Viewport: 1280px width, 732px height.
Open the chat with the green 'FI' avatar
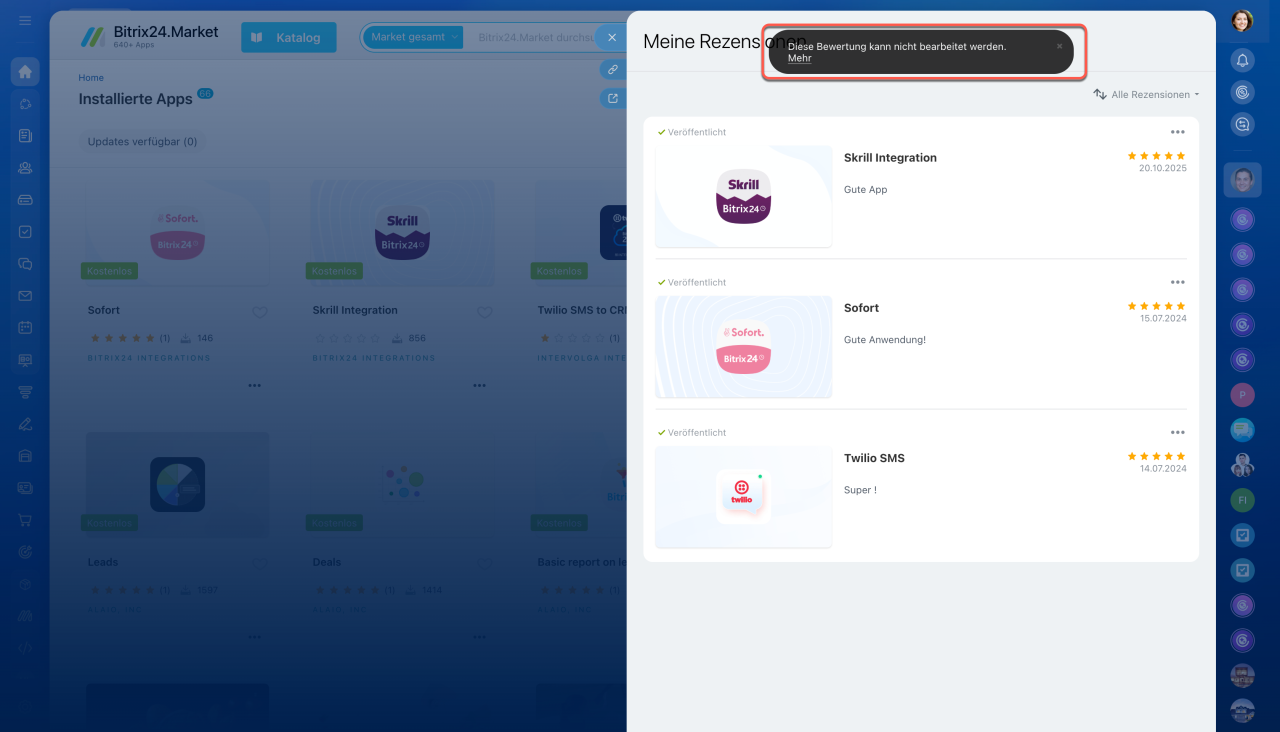coord(1242,499)
